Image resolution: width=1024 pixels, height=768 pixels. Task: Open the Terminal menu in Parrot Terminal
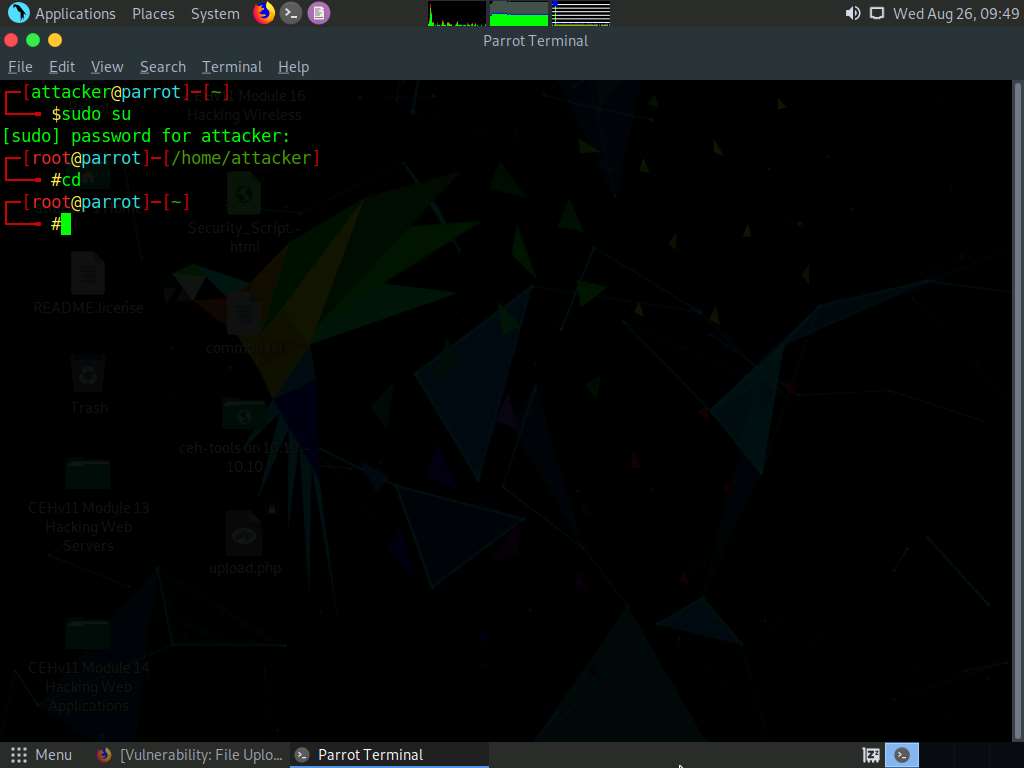[x=231, y=67]
